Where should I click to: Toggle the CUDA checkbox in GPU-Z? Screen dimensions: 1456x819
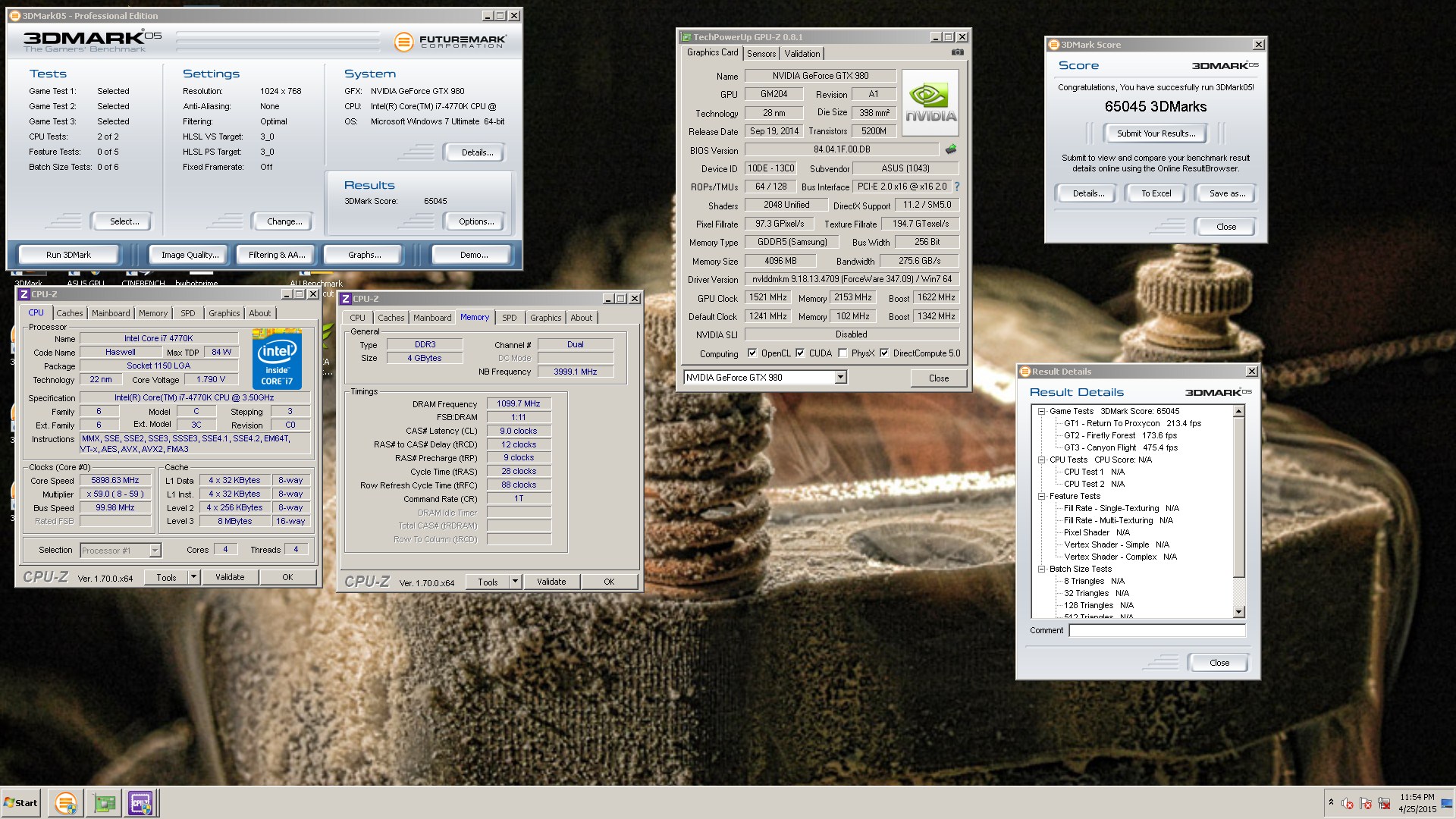[x=799, y=353]
